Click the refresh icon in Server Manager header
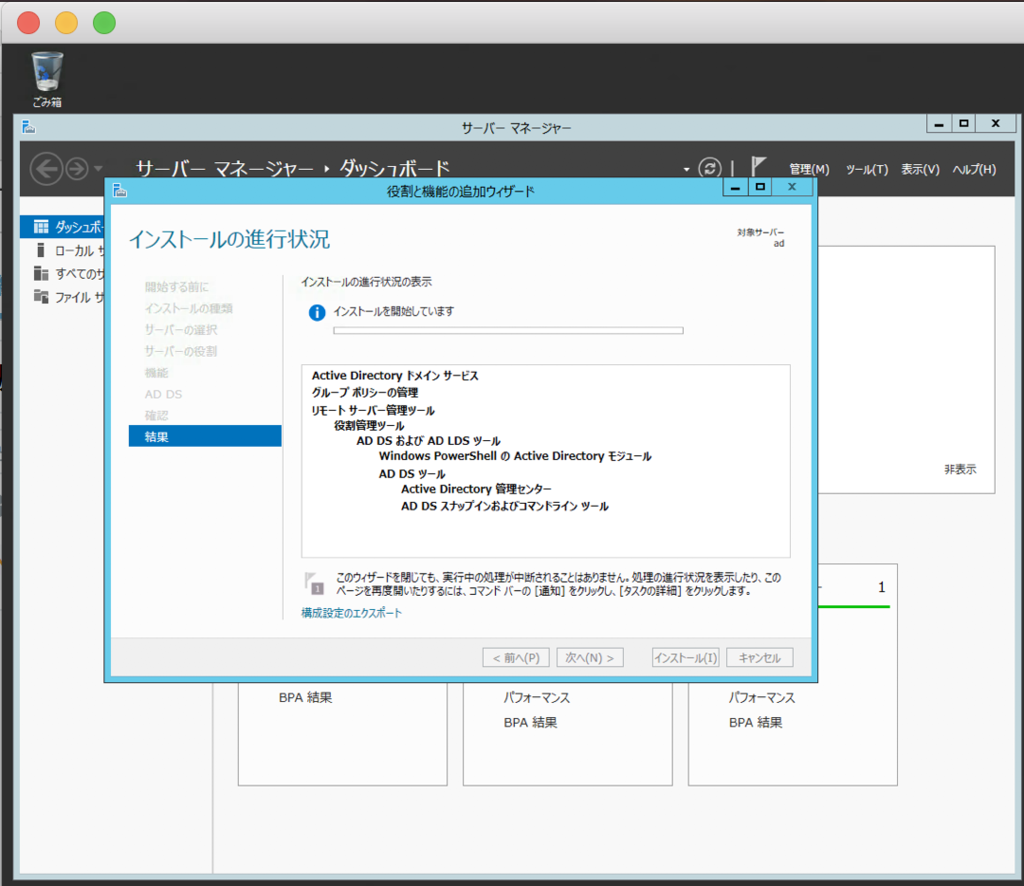The image size is (1024, 886). coord(710,168)
